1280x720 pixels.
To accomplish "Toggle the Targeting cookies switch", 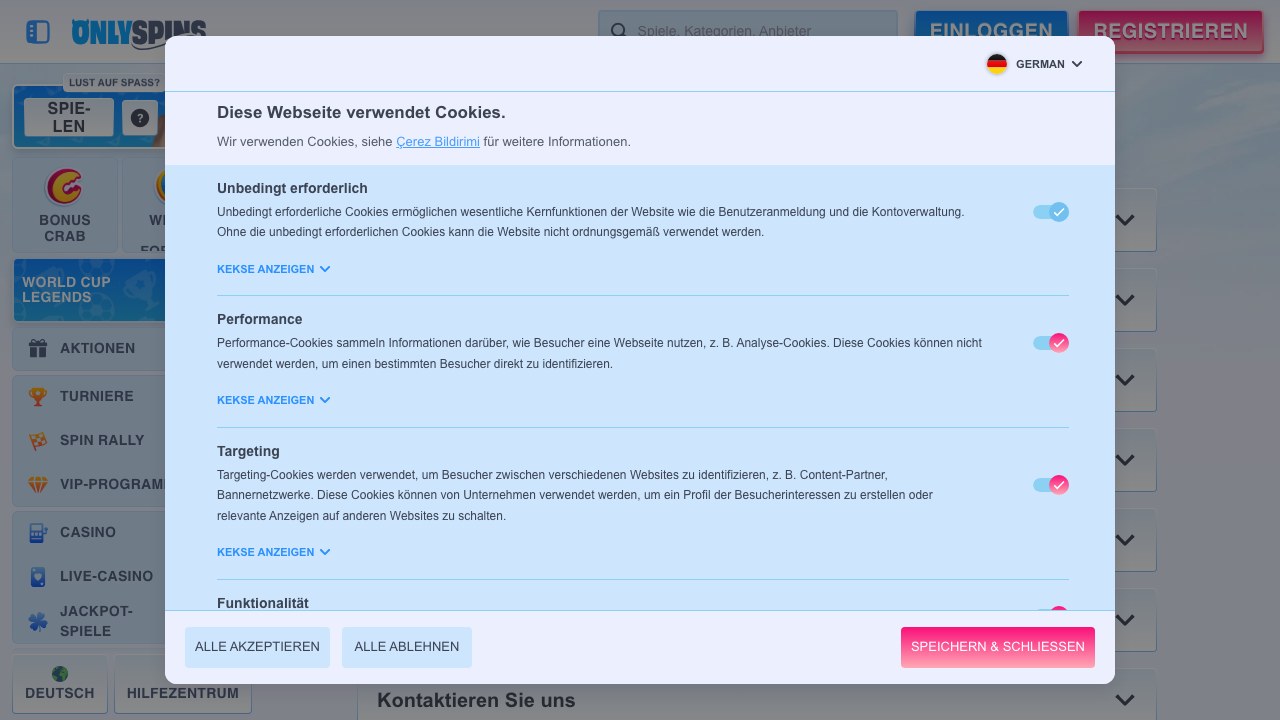I will point(1051,485).
